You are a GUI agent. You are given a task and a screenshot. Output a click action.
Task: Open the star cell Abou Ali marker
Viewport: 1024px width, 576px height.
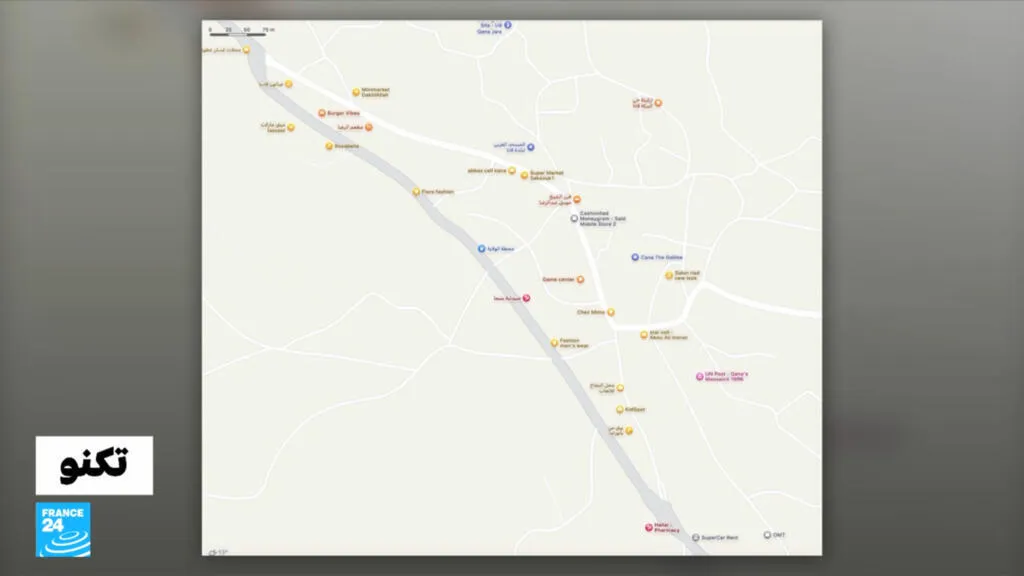(644, 335)
